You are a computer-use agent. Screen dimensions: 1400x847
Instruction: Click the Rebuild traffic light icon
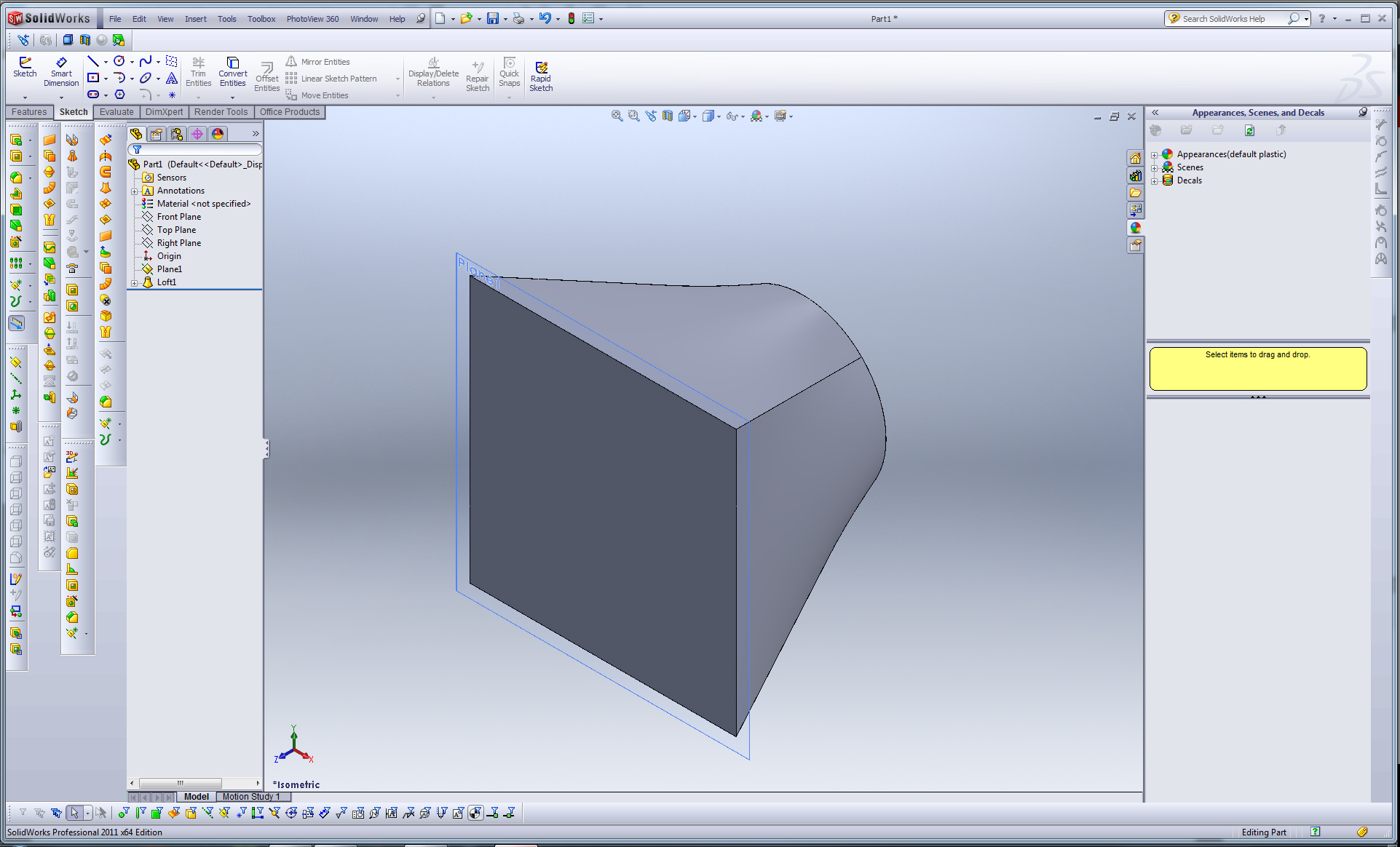coord(572,19)
